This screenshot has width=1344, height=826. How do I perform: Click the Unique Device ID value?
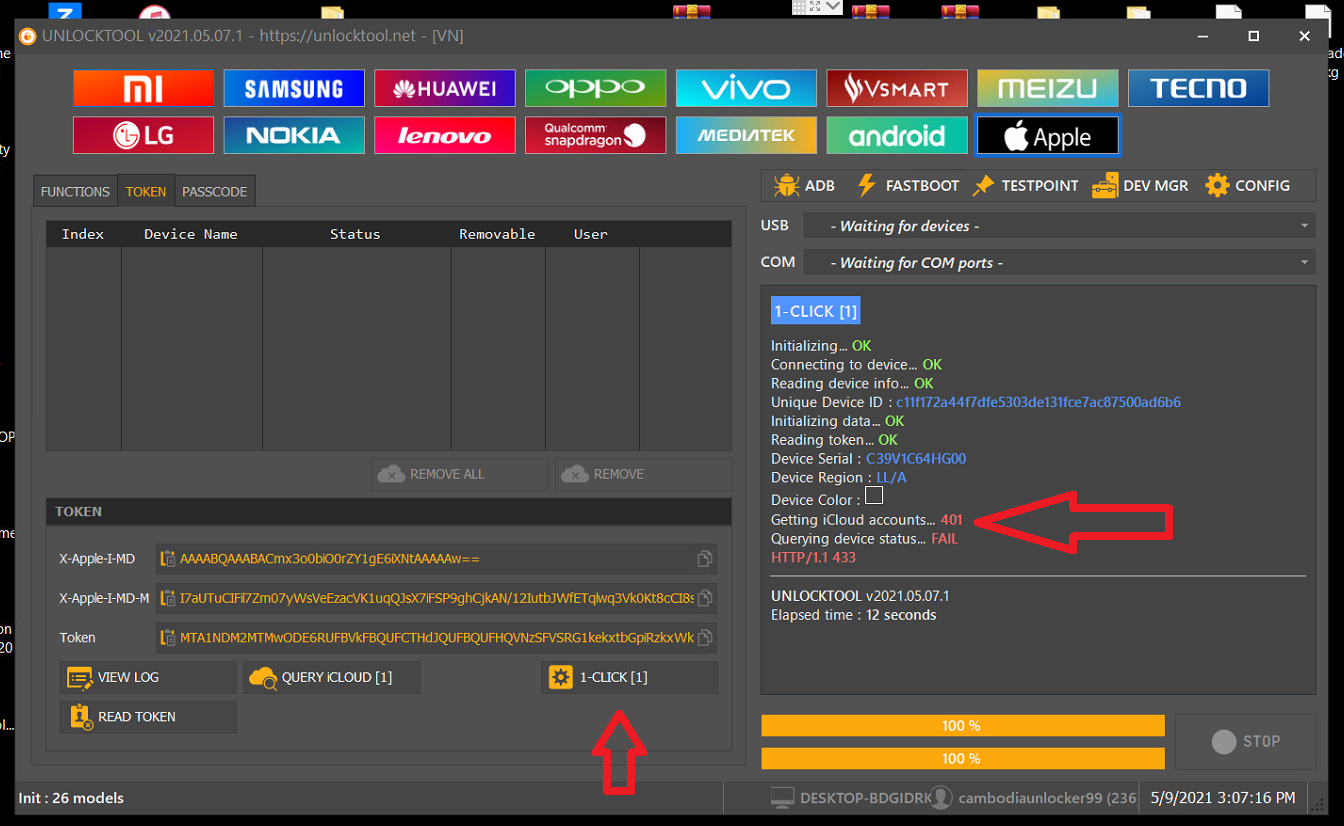click(x=1038, y=402)
